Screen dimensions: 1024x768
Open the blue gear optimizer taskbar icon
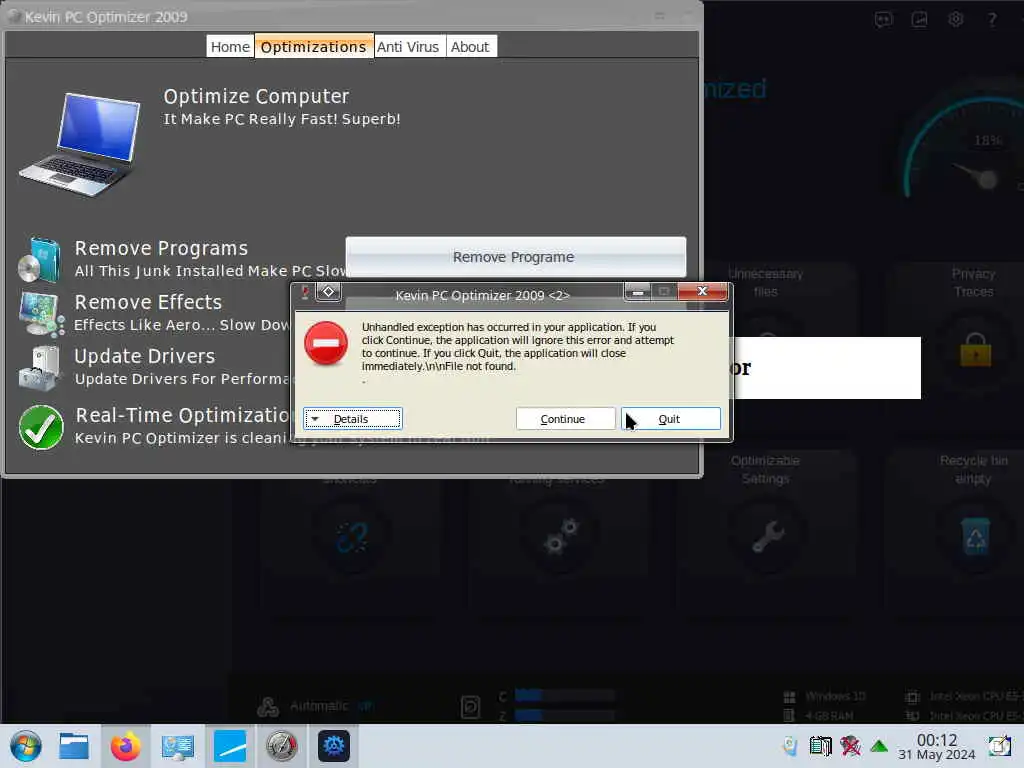(x=334, y=746)
